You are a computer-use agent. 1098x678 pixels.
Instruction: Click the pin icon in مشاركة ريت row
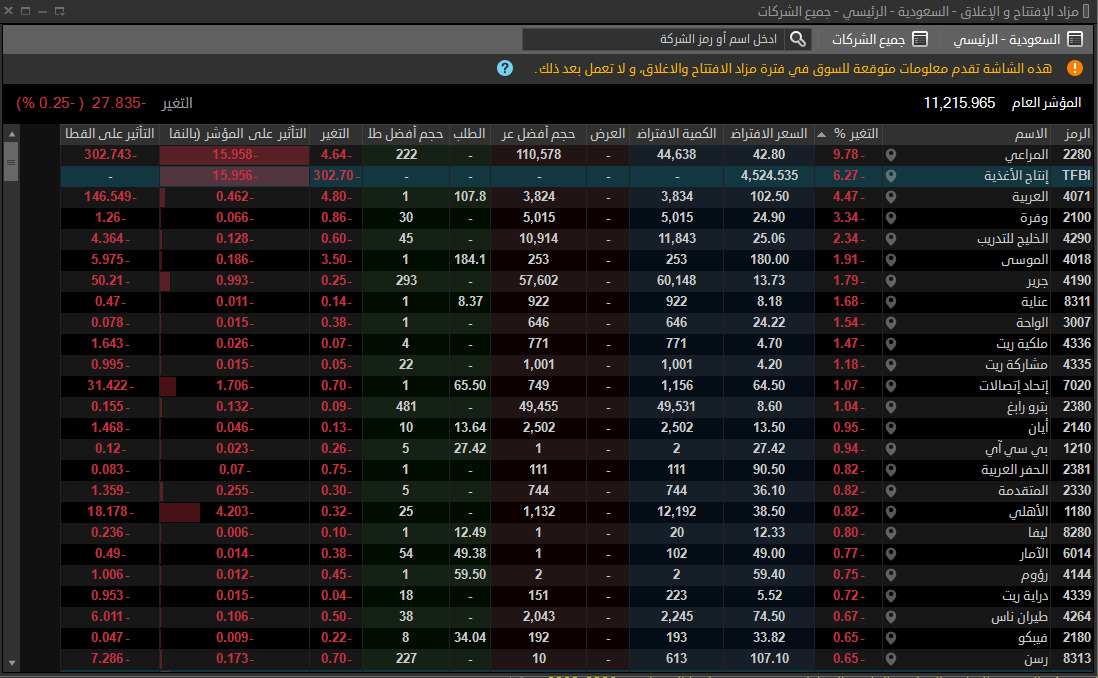pos(891,365)
